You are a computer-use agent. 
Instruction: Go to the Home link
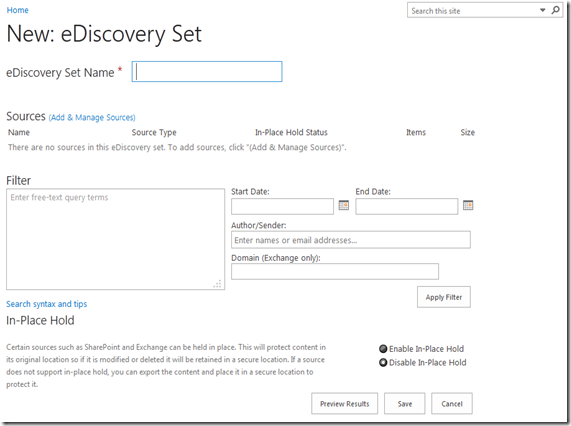pos(17,10)
